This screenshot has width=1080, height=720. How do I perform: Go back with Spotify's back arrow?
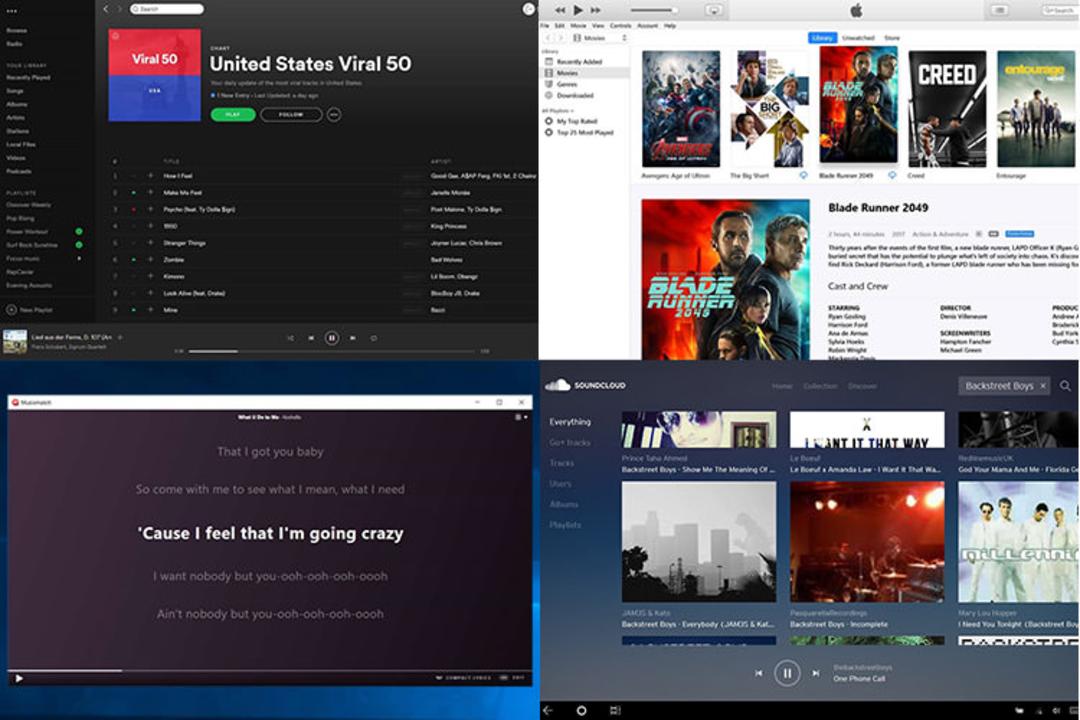click(x=105, y=9)
